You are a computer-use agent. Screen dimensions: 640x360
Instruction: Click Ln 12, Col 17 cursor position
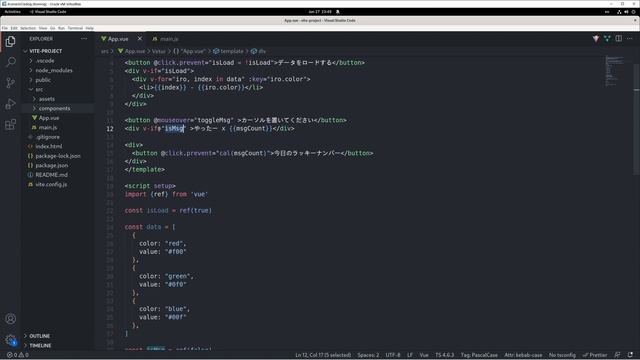click(x=323, y=355)
